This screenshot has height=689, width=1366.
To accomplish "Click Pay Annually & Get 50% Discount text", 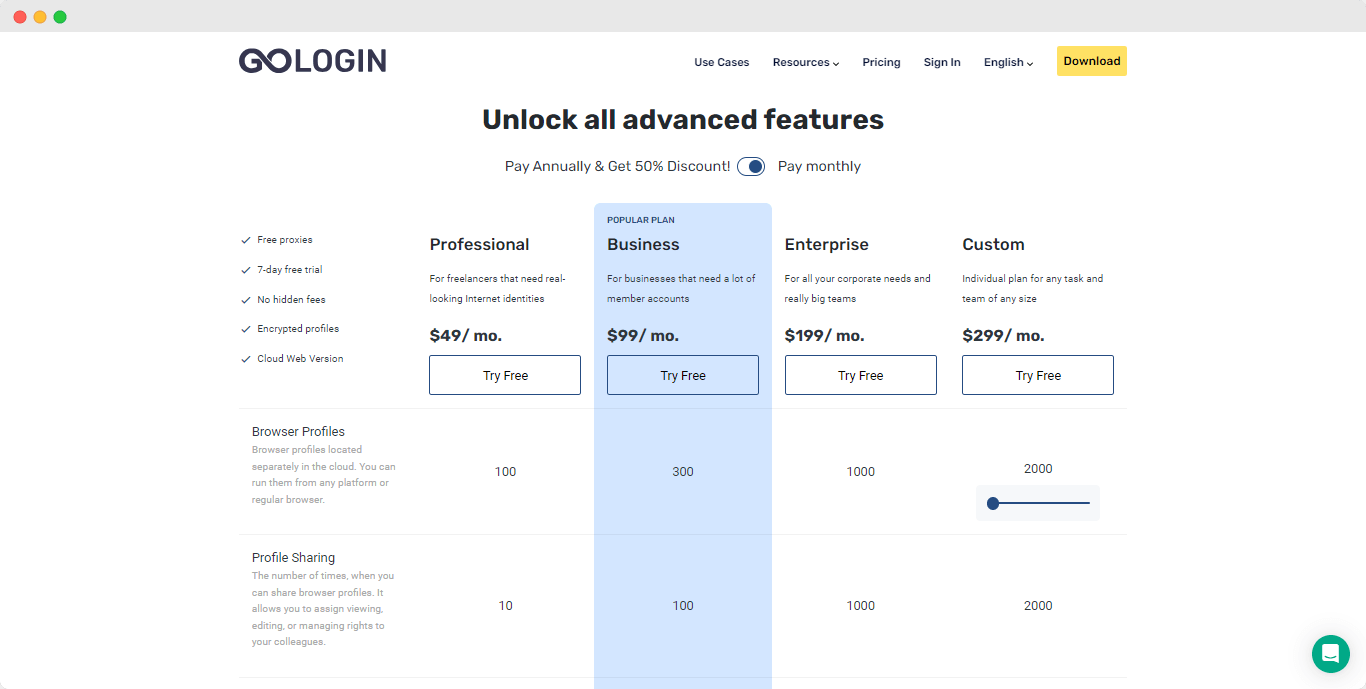I will point(617,166).
